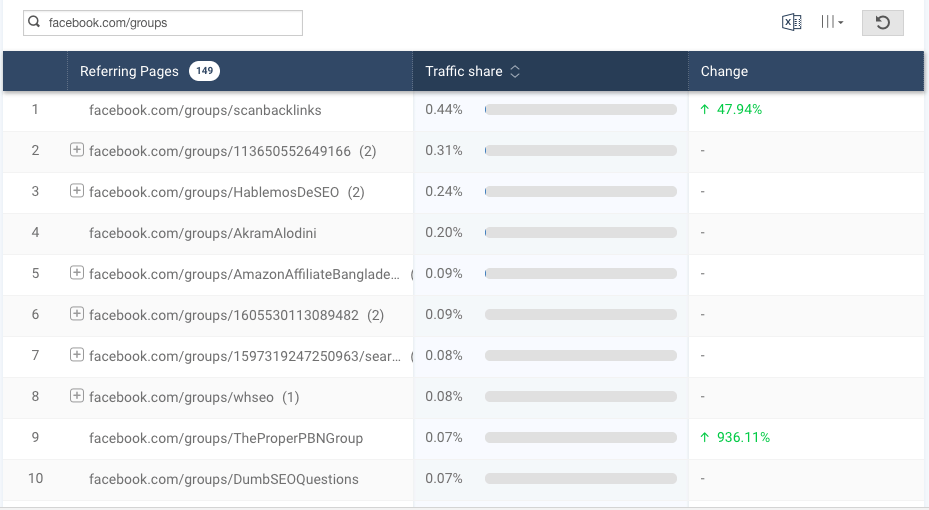
Task: Click the Referring Pages column header
Action: (129, 72)
